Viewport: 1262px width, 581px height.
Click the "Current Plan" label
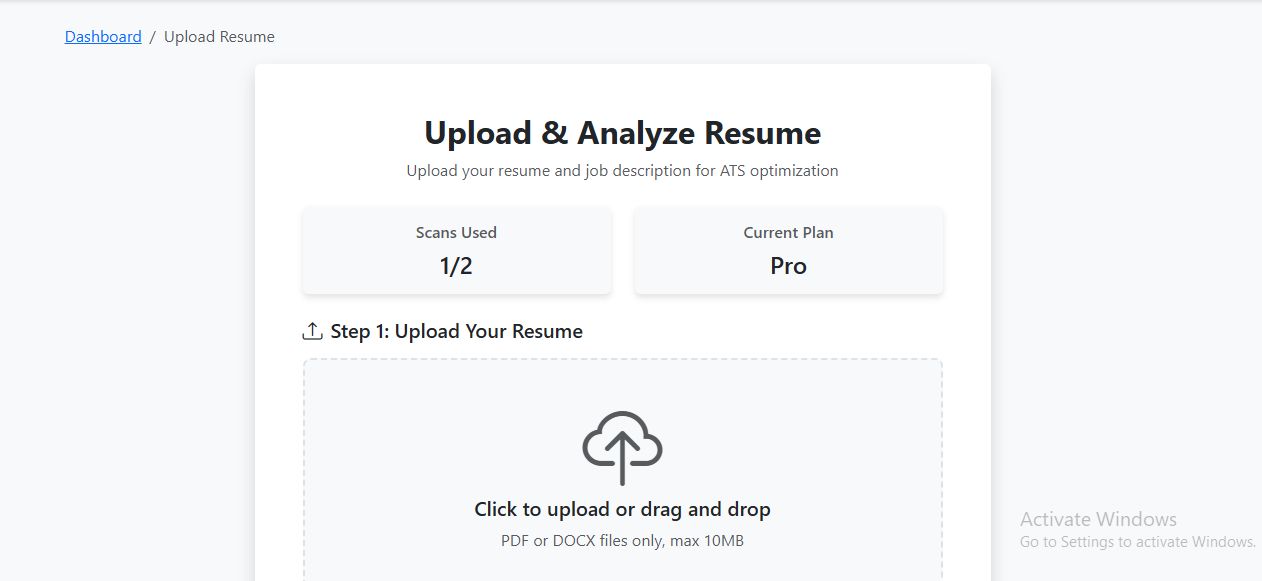[x=788, y=233]
